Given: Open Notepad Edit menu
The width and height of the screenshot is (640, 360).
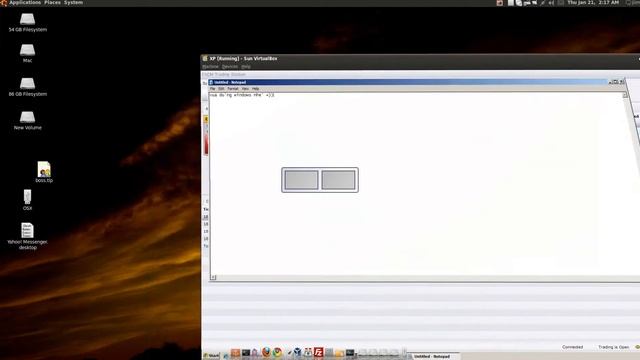Looking at the screenshot, I should point(221,89).
